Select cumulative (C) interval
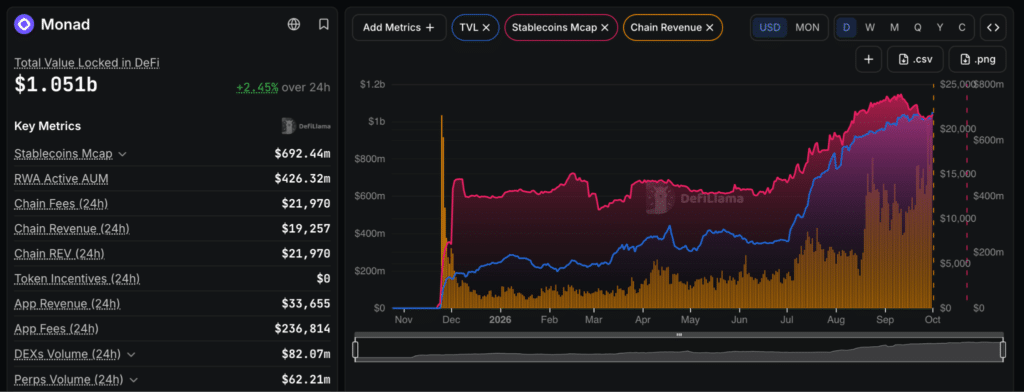This screenshot has width=1024, height=392. (x=961, y=27)
